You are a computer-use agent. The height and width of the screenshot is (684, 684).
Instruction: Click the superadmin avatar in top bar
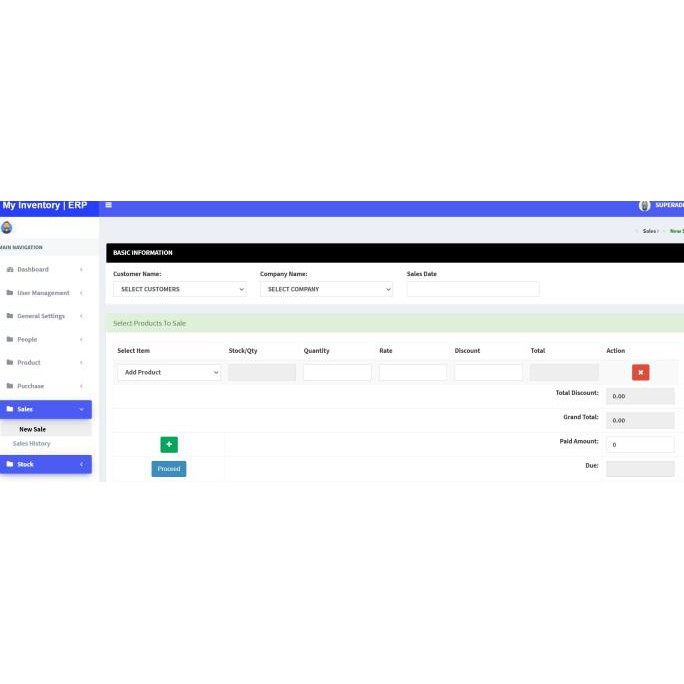coord(644,205)
